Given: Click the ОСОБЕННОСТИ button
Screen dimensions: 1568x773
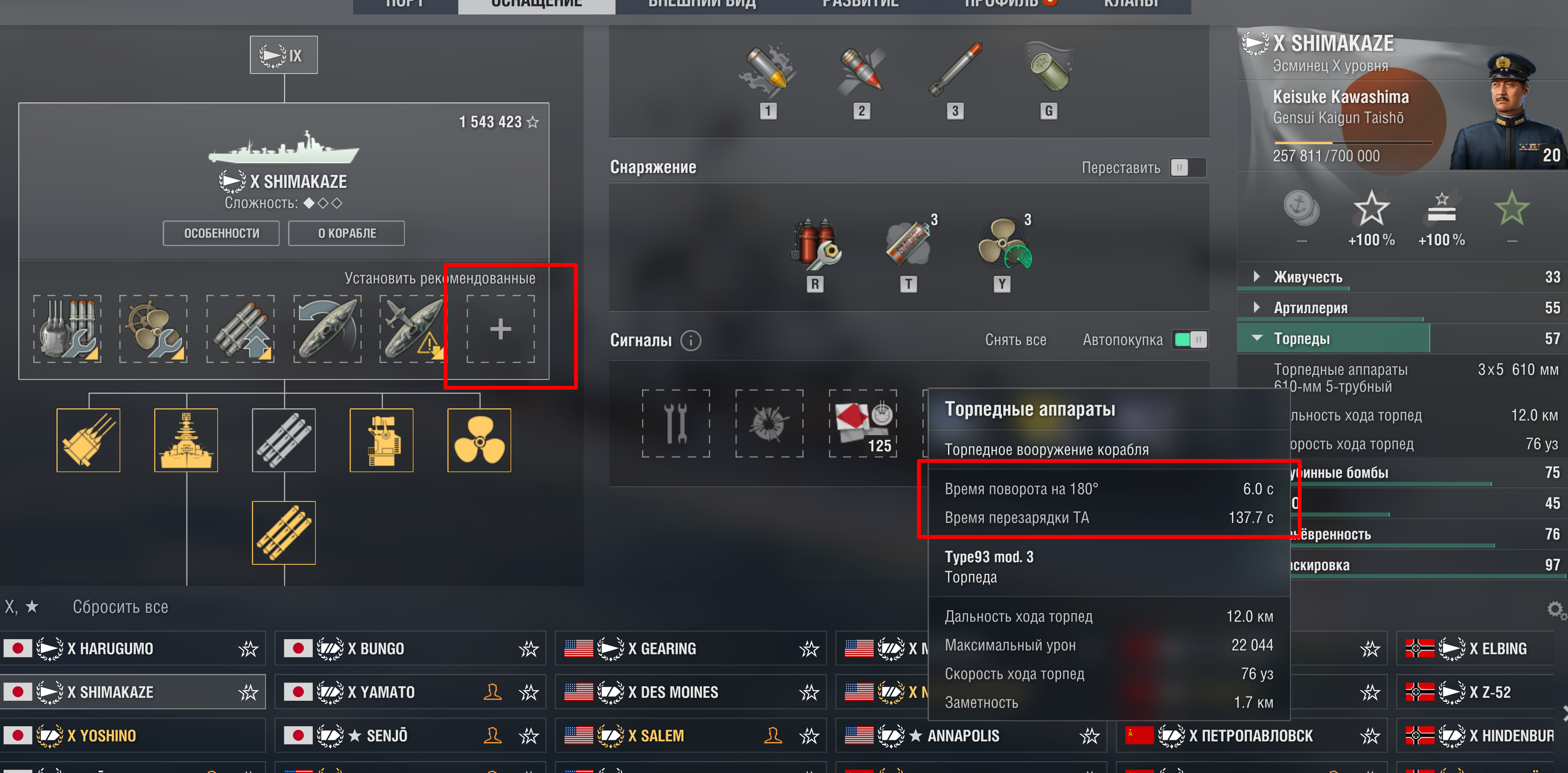Looking at the screenshot, I should (x=221, y=233).
